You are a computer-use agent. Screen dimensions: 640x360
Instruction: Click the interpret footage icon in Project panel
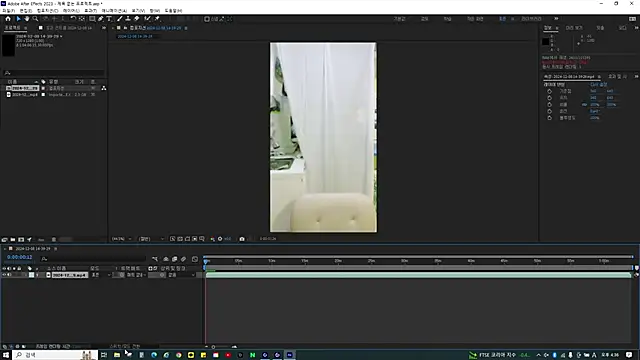pyautogui.click(x=4, y=240)
